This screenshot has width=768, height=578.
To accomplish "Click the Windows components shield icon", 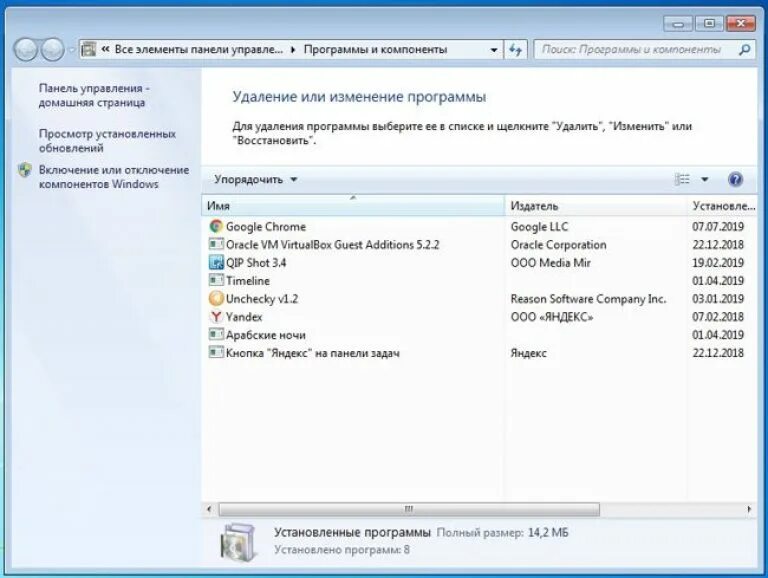I will coord(24,170).
